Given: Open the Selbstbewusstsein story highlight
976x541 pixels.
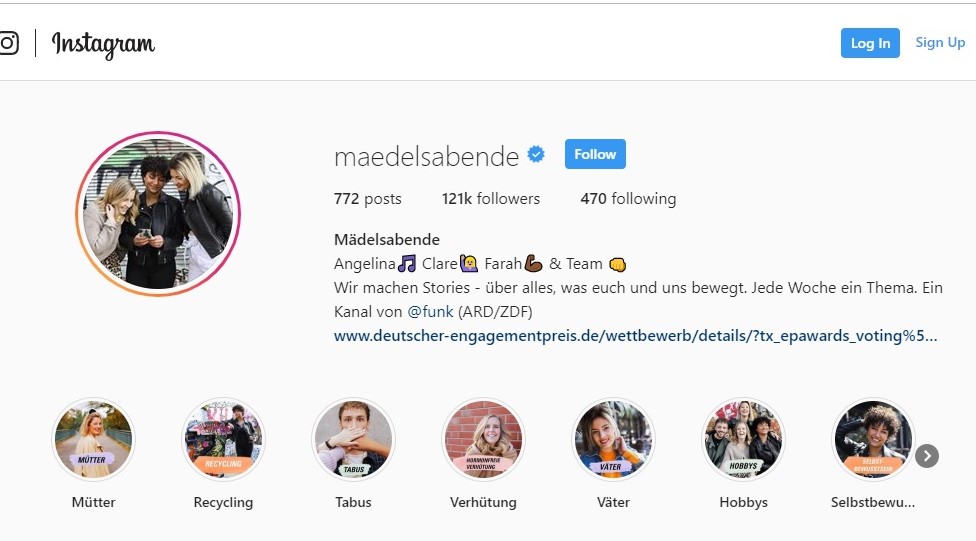Looking at the screenshot, I should 873,440.
